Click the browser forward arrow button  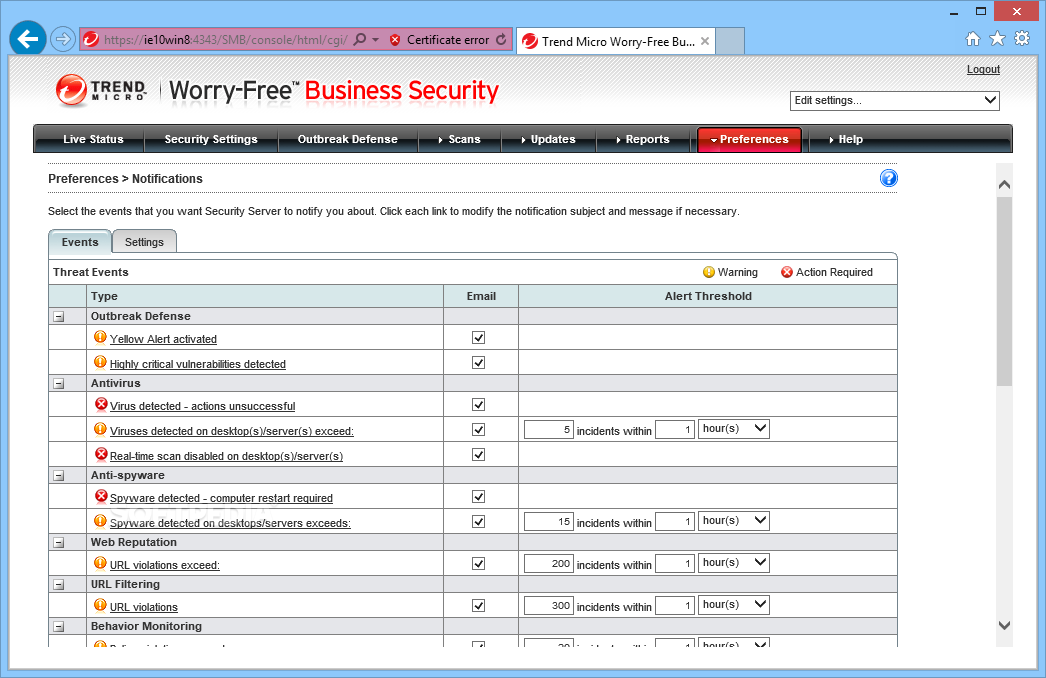[63, 39]
